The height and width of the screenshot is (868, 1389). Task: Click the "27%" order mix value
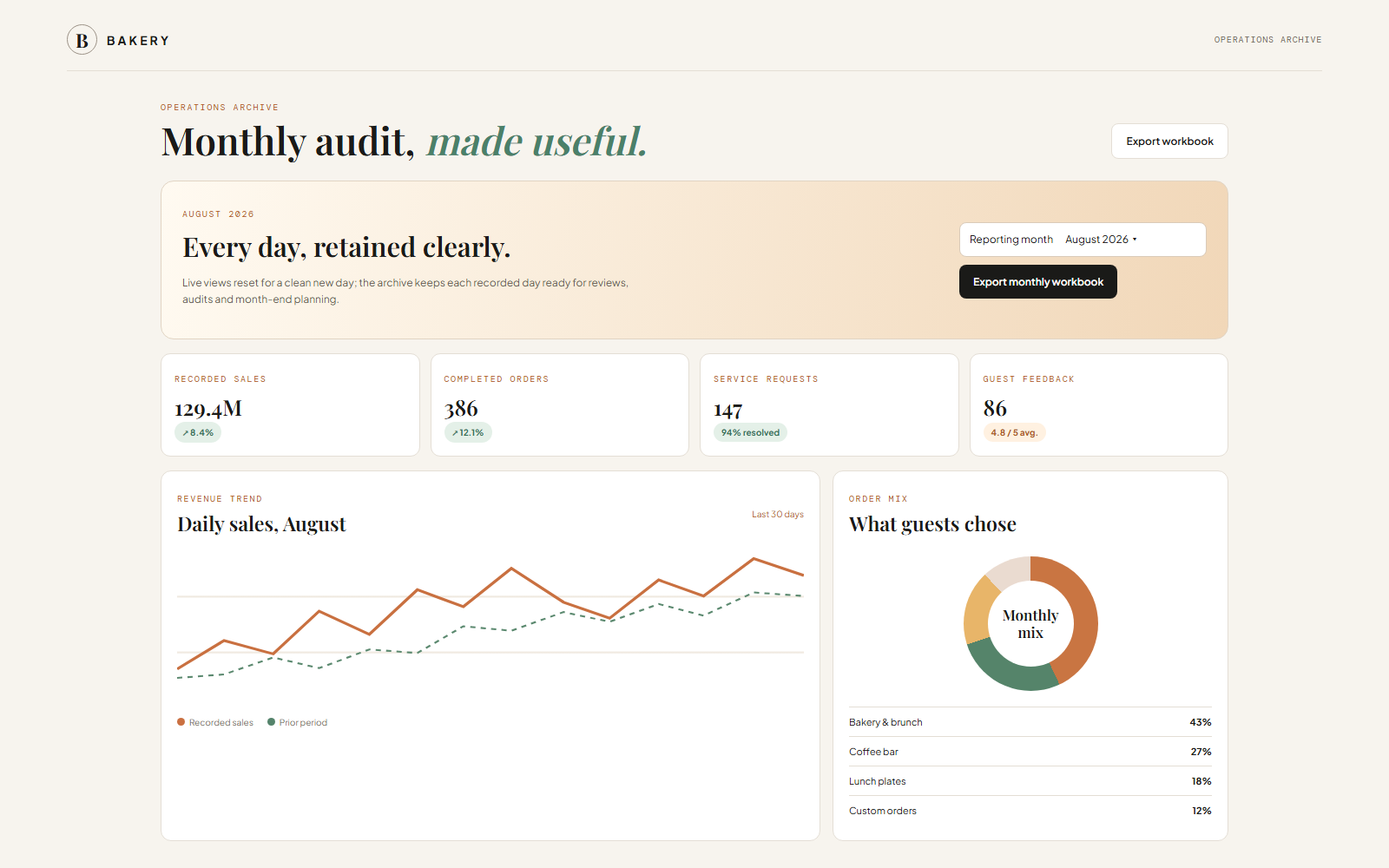coord(1201,752)
